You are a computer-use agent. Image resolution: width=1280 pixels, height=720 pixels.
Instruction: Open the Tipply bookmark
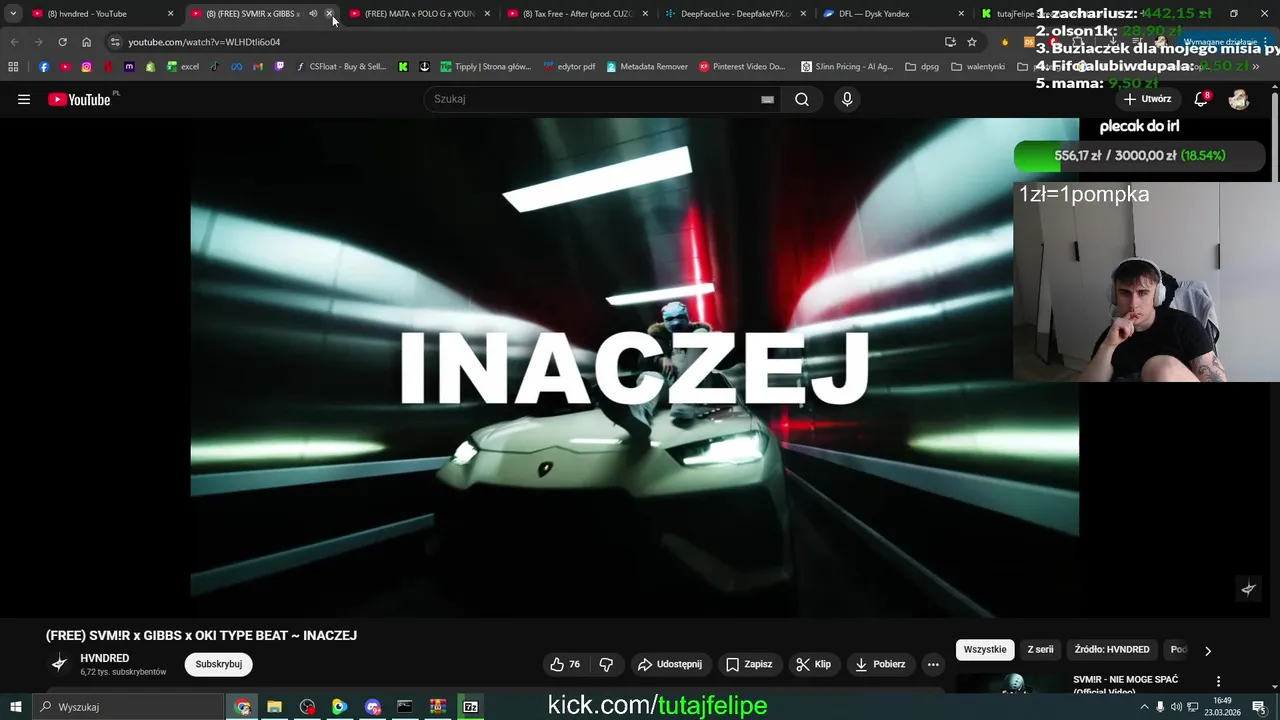pyautogui.click(x=485, y=67)
